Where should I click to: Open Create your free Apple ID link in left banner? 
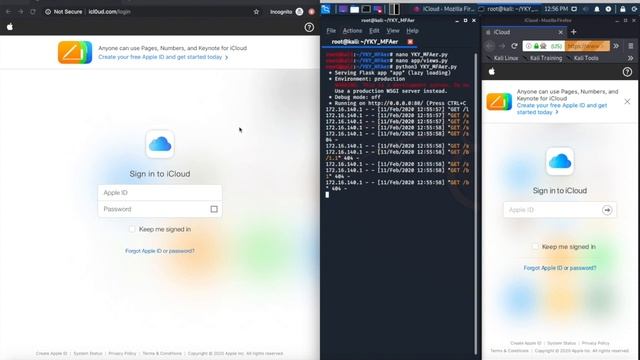pyautogui.click(x=163, y=57)
